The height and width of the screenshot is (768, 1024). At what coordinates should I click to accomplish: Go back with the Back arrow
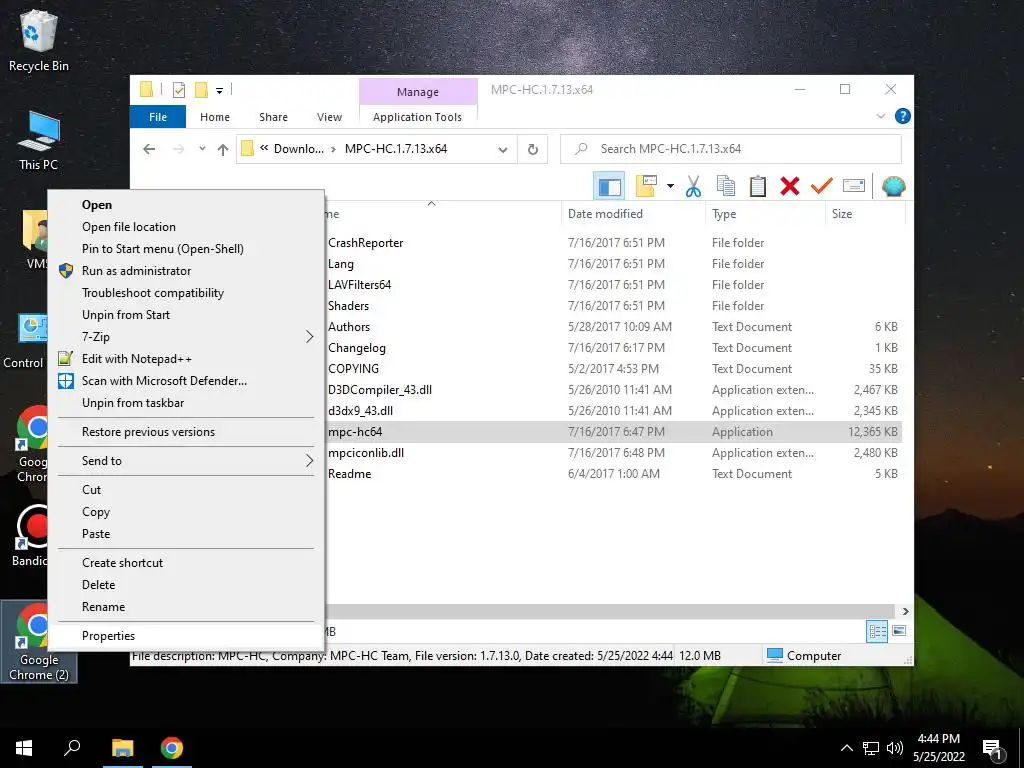[x=149, y=150]
